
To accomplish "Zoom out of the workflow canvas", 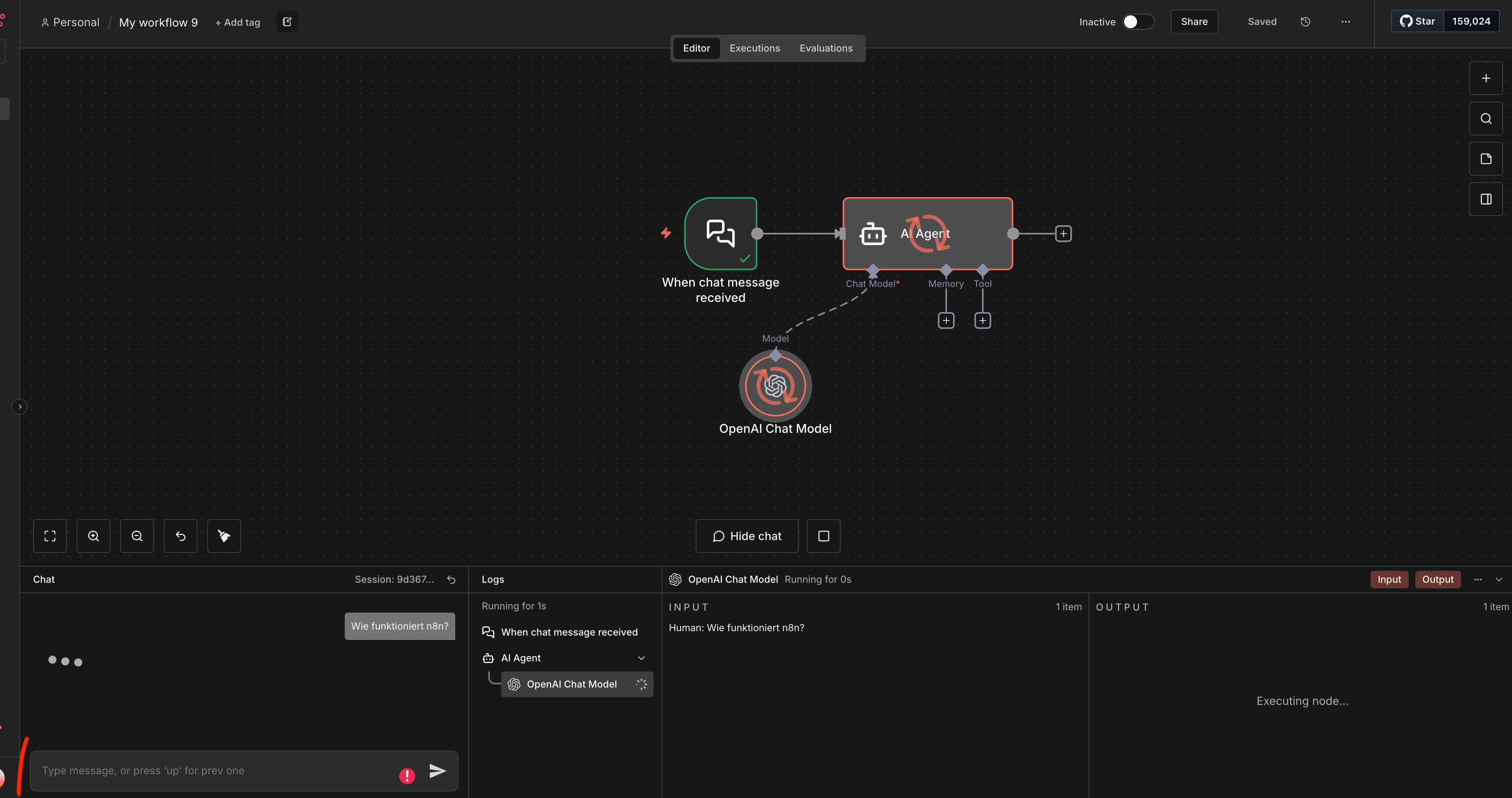I will tap(137, 536).
